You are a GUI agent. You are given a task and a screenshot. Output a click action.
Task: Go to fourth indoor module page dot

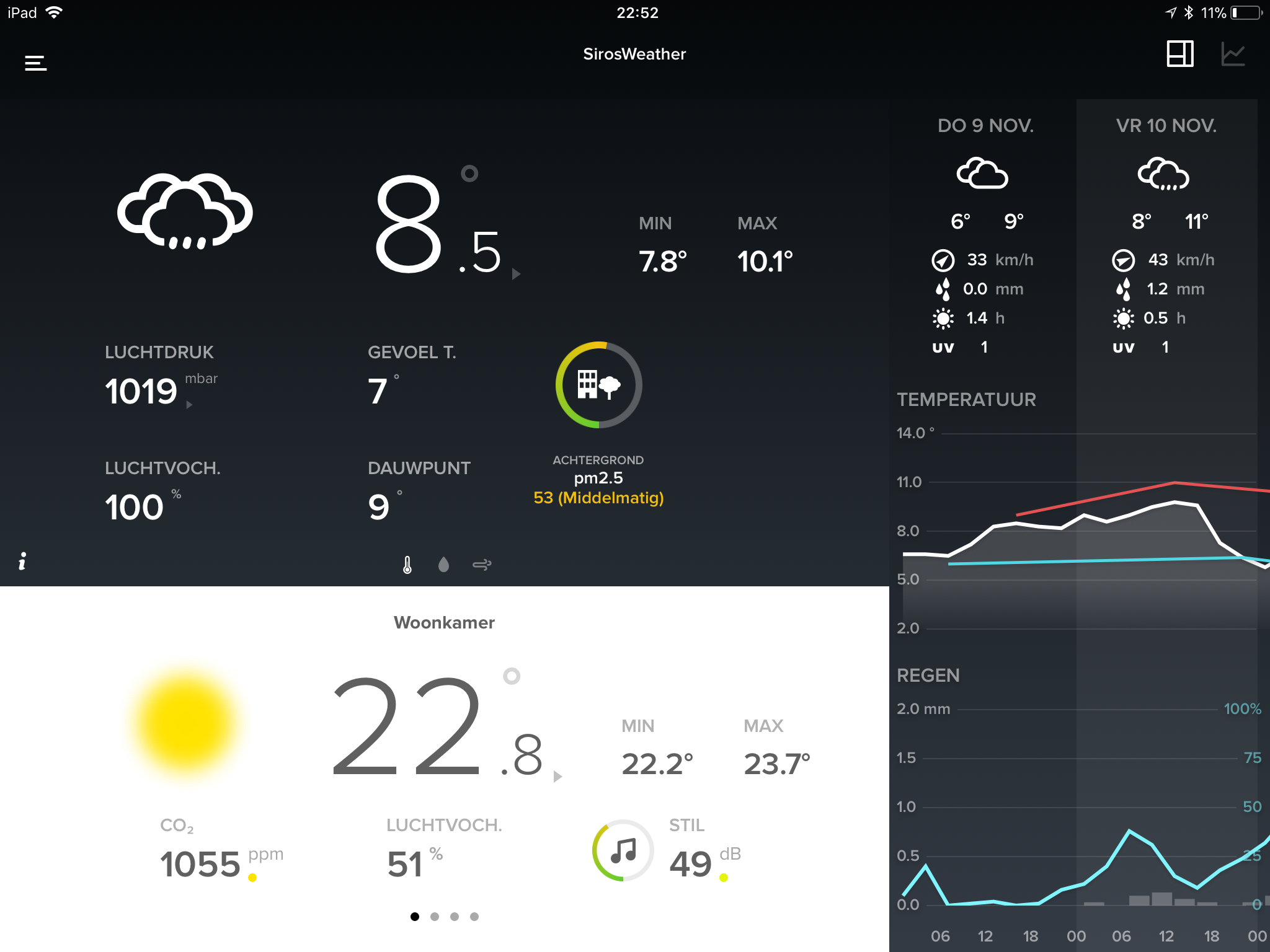pos(474,917)
